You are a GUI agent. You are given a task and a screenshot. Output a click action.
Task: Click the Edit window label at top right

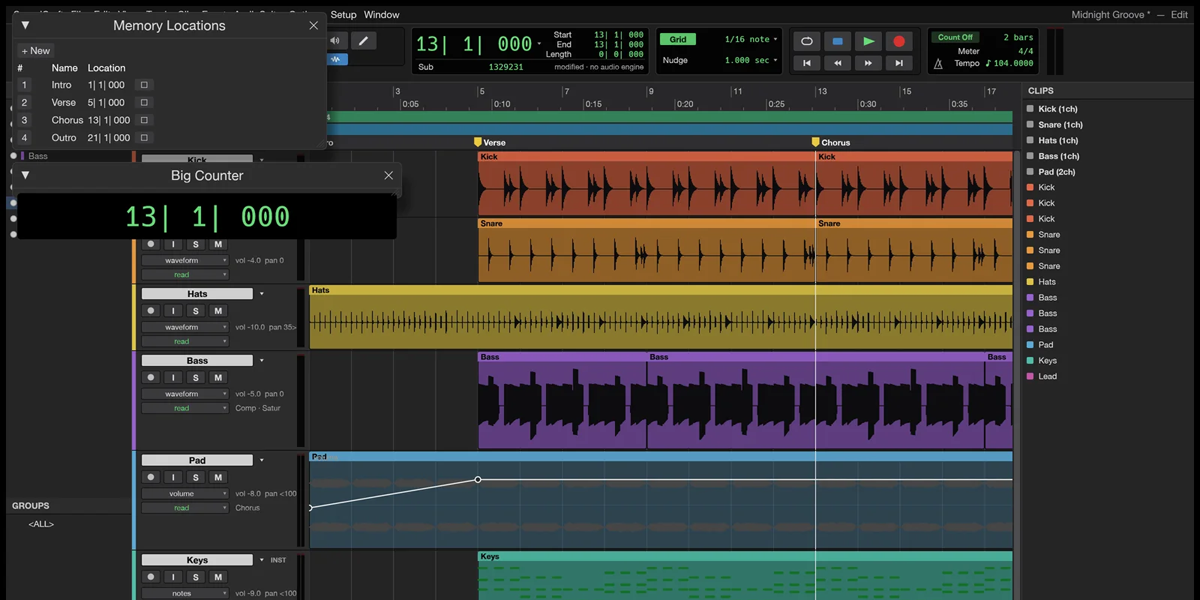pos(1179,15)
